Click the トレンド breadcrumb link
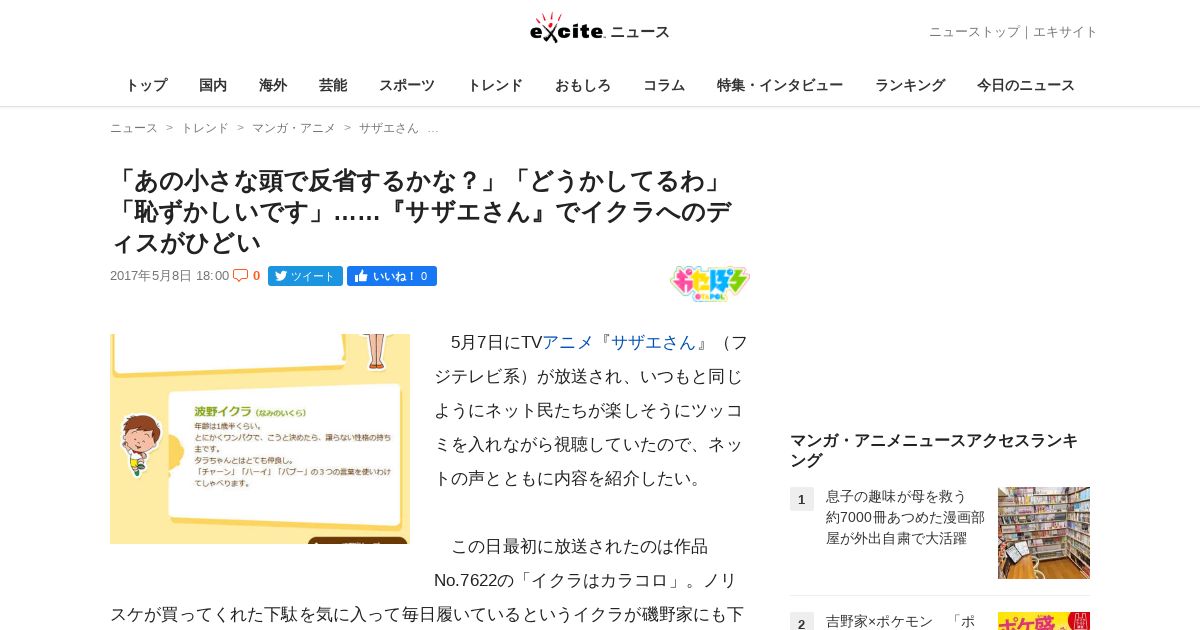 point(205,128)
